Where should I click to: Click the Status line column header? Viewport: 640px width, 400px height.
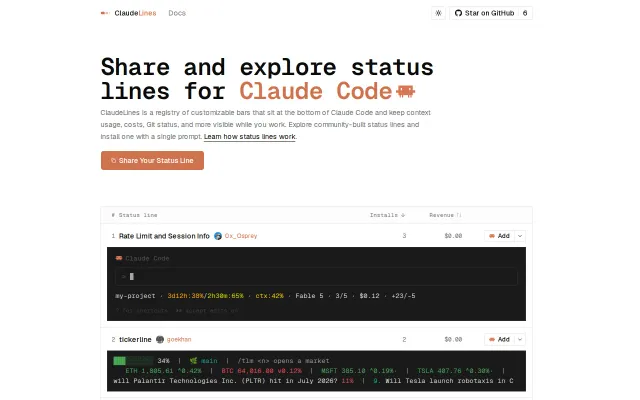click(x=138, y=215)
